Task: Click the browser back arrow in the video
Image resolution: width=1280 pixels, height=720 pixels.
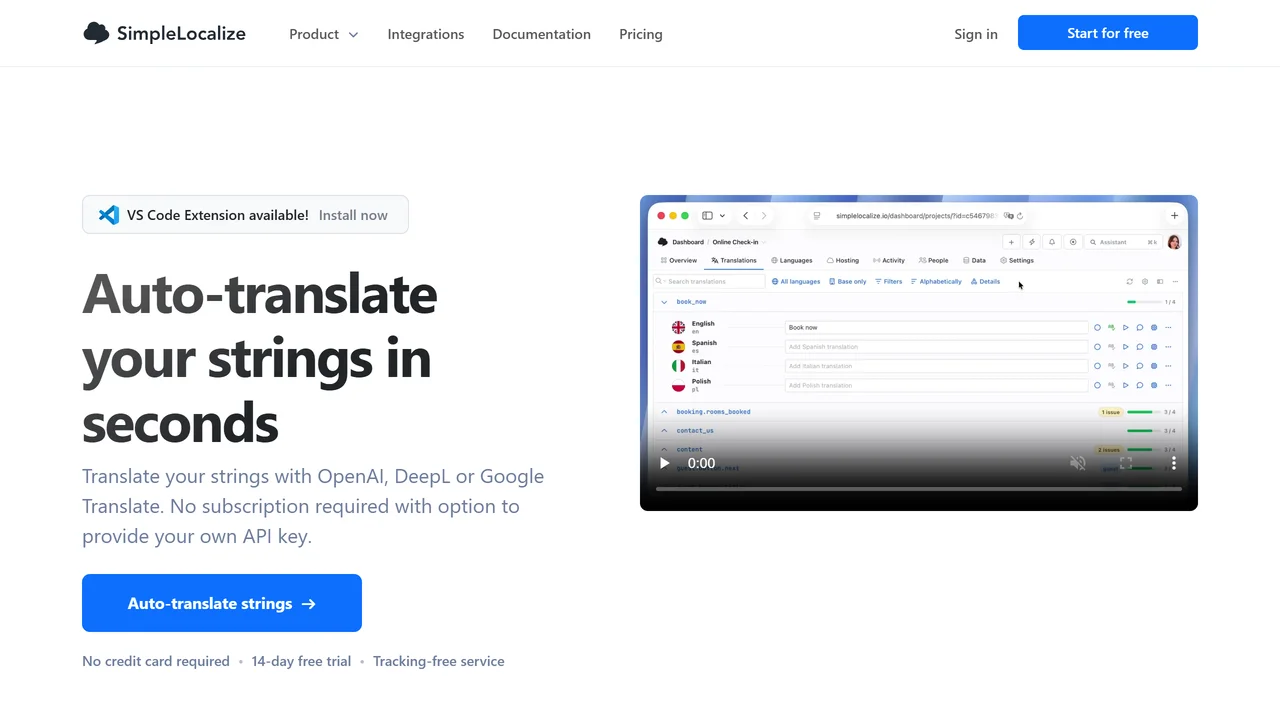Action: [746, 215]
